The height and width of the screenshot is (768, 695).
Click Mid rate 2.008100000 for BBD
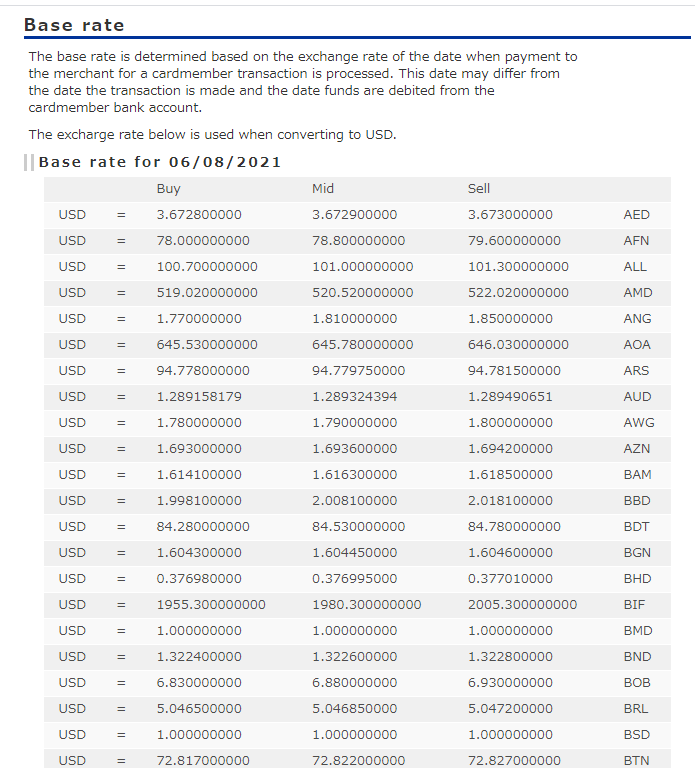point(355,500)
